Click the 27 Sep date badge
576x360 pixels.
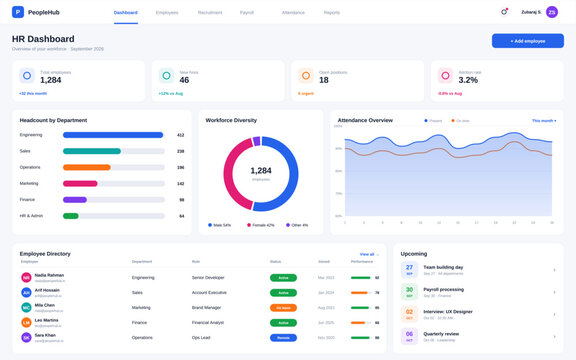click(x=409, y=270)
